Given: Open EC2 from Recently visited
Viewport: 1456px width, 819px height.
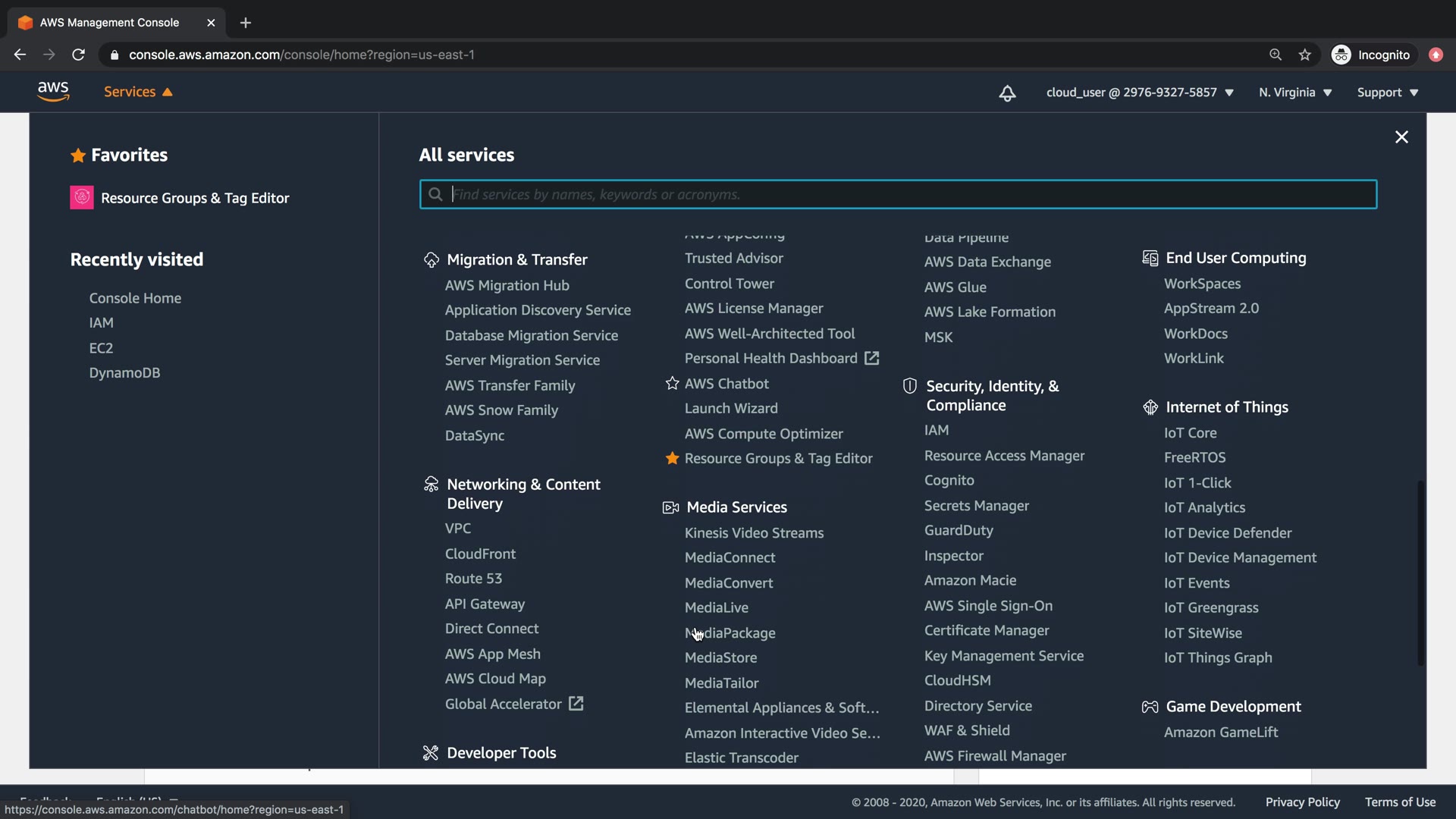Looking at the screenshot, I should [101, 348].
